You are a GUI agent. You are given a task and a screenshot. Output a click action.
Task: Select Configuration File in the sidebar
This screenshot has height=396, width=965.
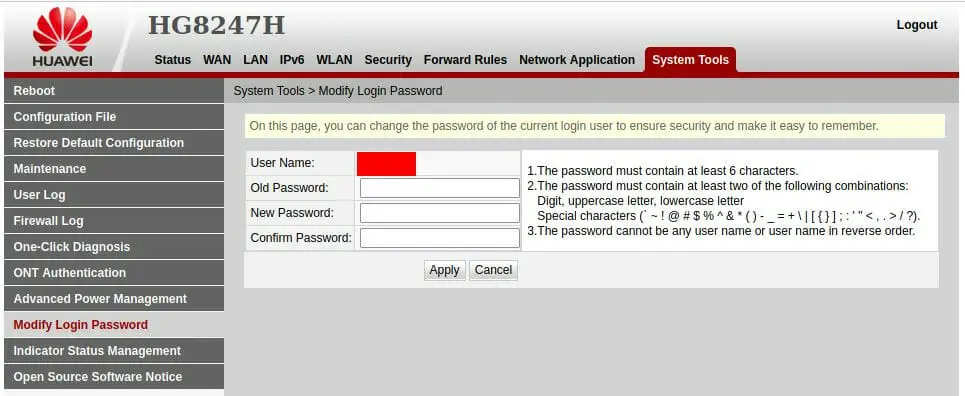[x=114, y=116]
